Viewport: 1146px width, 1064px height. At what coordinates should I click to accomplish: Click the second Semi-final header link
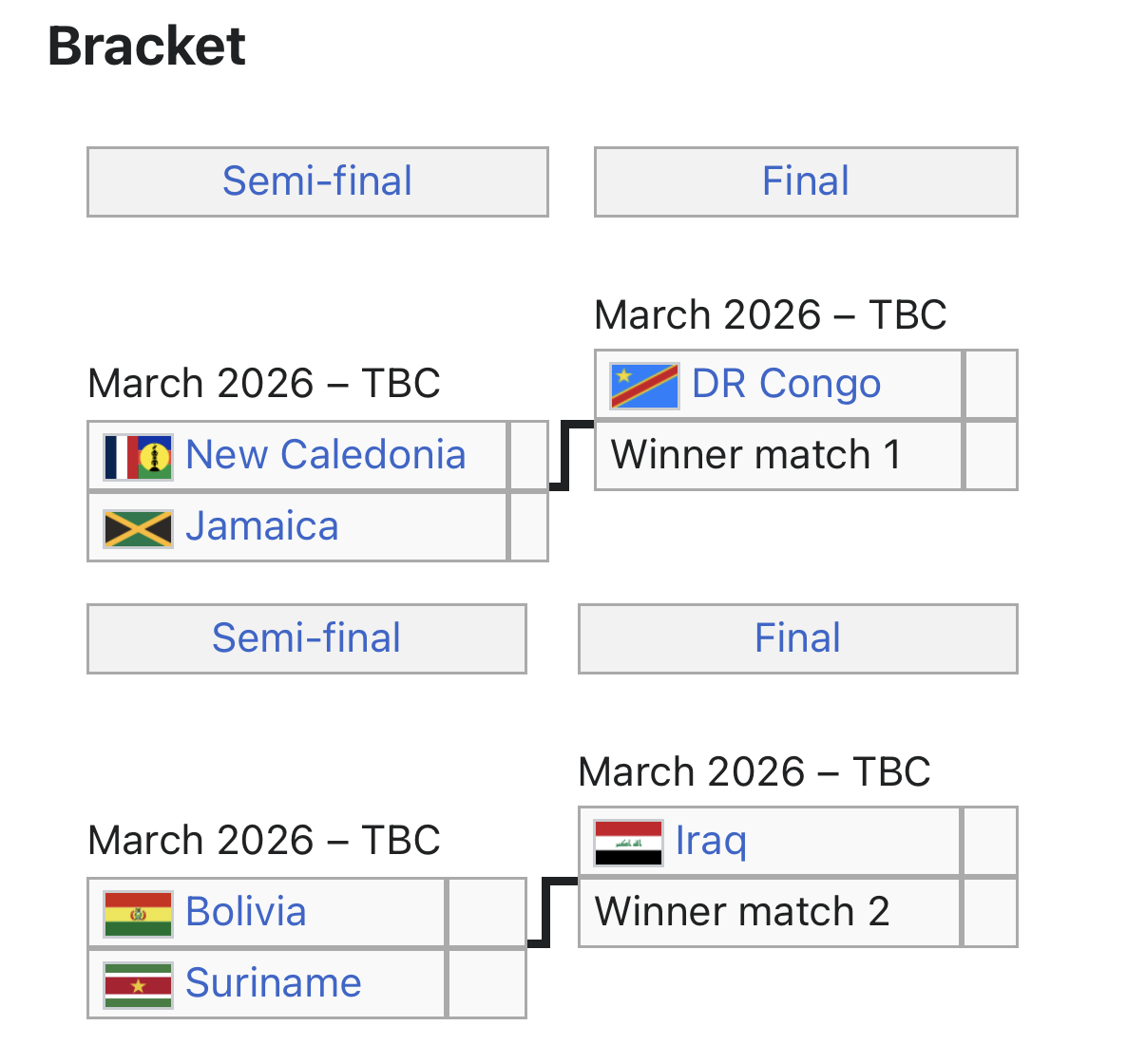click(306, 638)
